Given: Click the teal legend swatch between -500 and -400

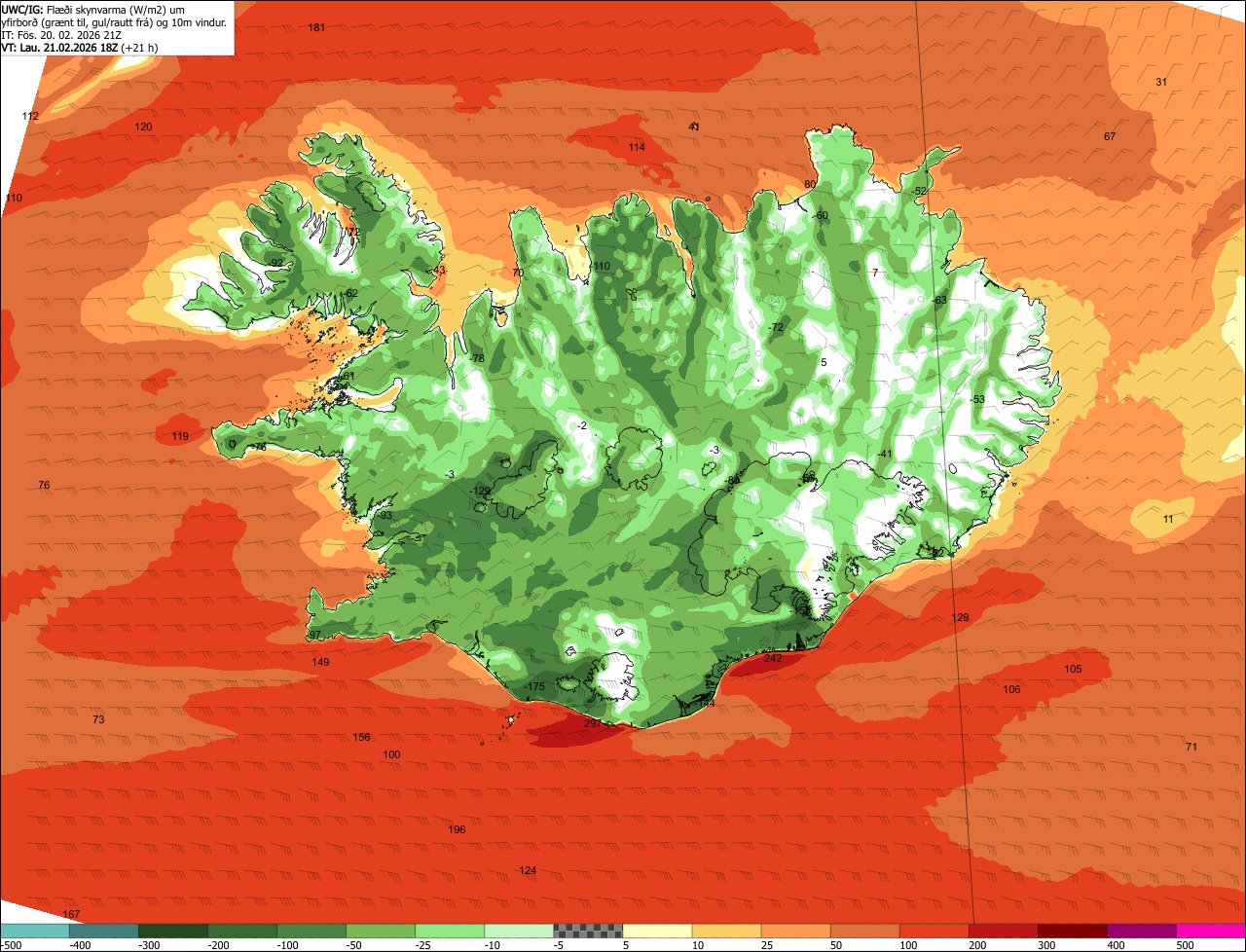Looking at the screenshot, I should point(35,931).
